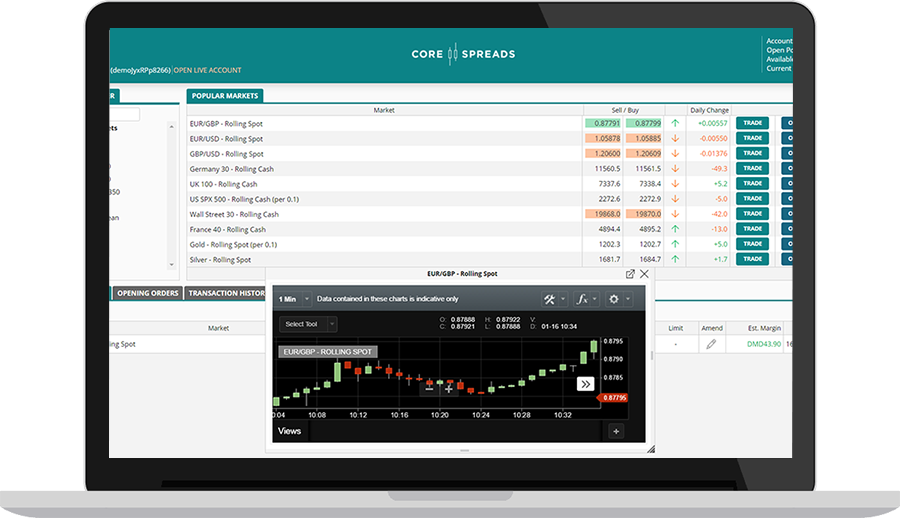Click TRADE button for US SPX 500

tap(752, 198)
